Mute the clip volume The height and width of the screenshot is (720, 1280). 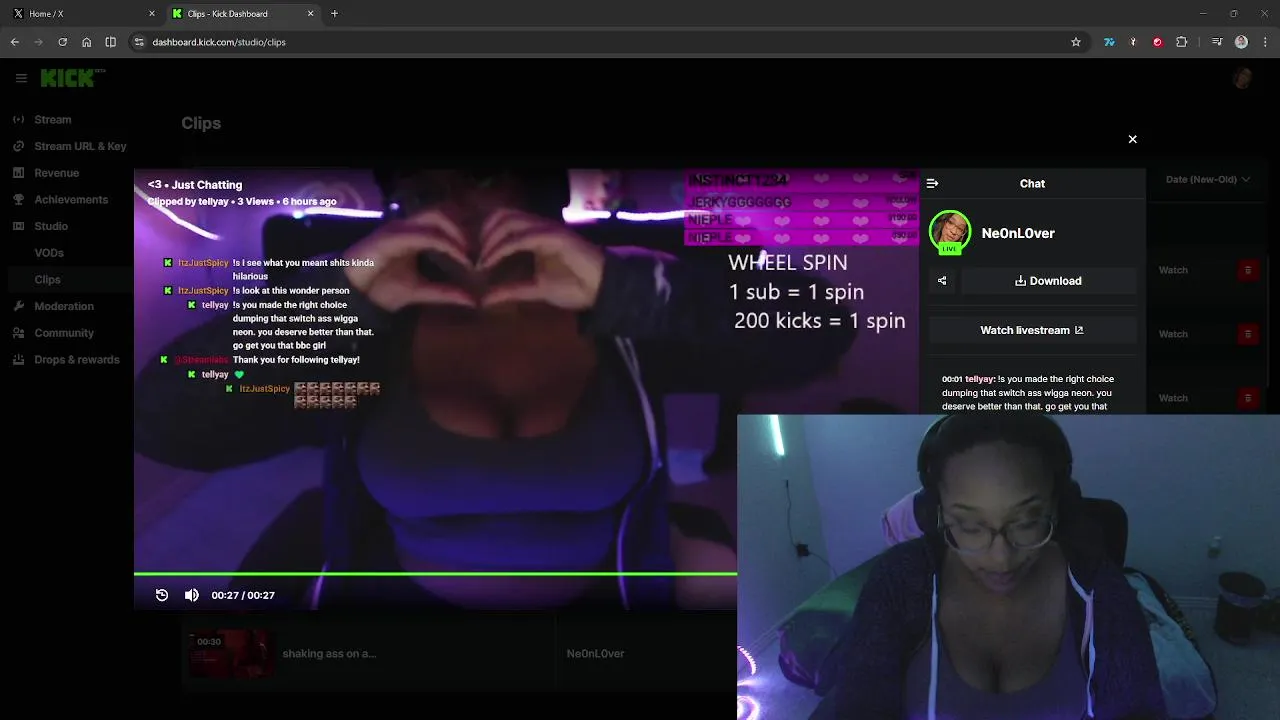[192, 595]
